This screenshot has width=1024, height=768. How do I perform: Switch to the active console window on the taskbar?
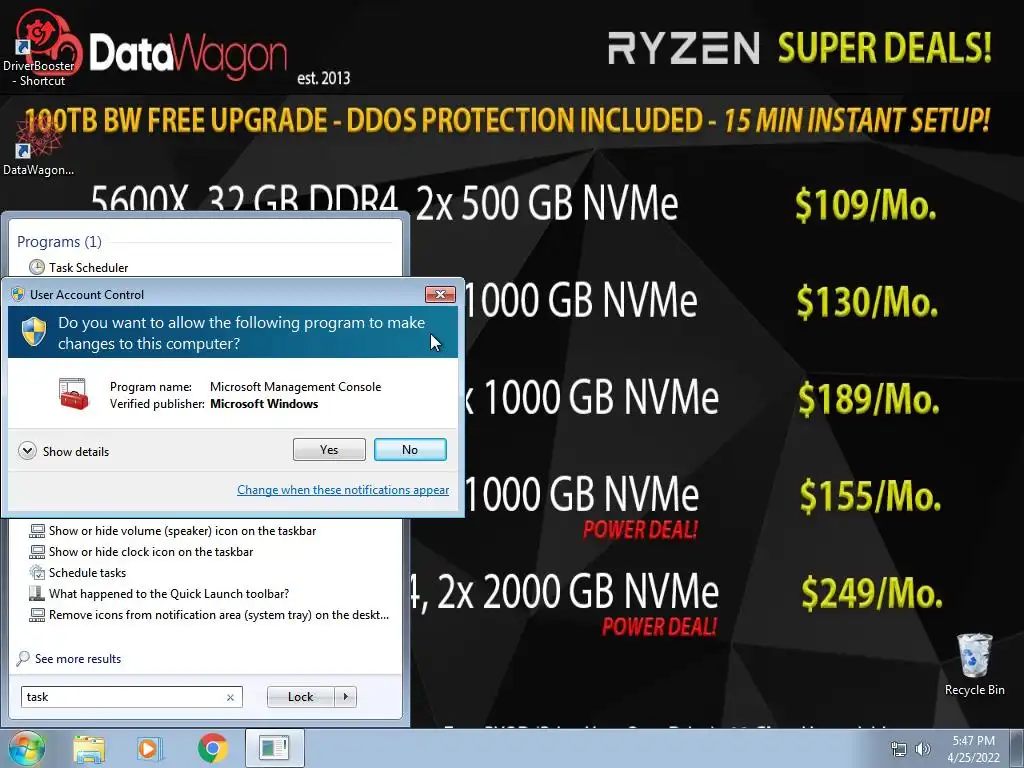tap(275, 748)
